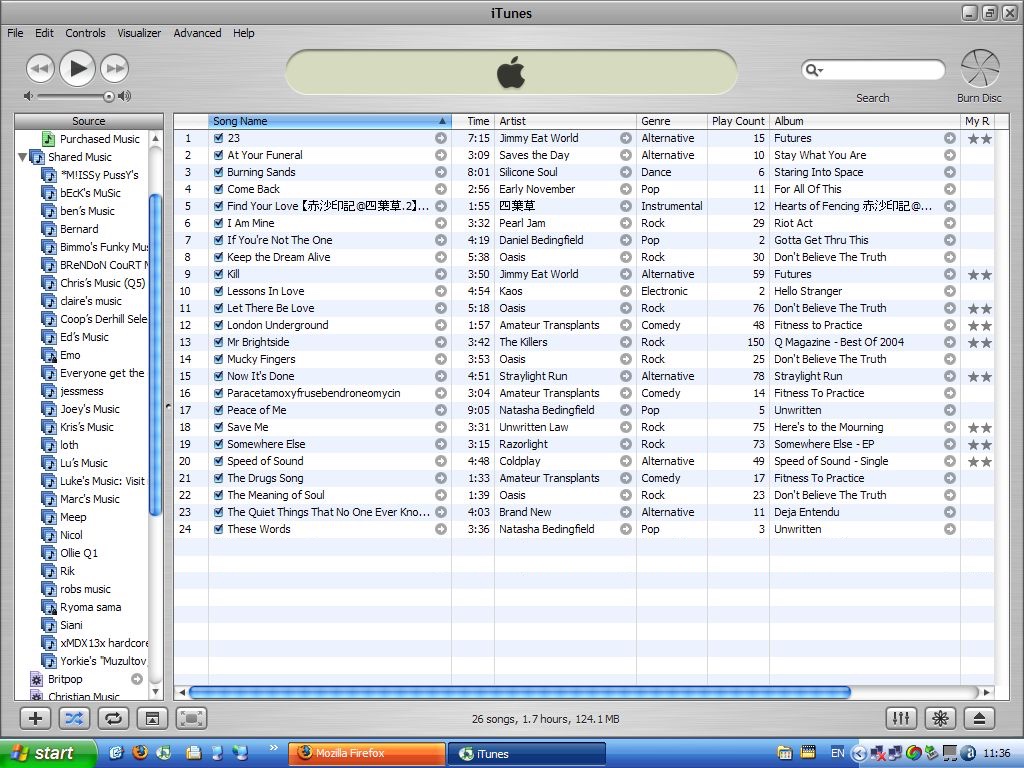Uncheck I Am Mine checkbox
This screenshot has height=768, width=1024.
pos(219,223)
